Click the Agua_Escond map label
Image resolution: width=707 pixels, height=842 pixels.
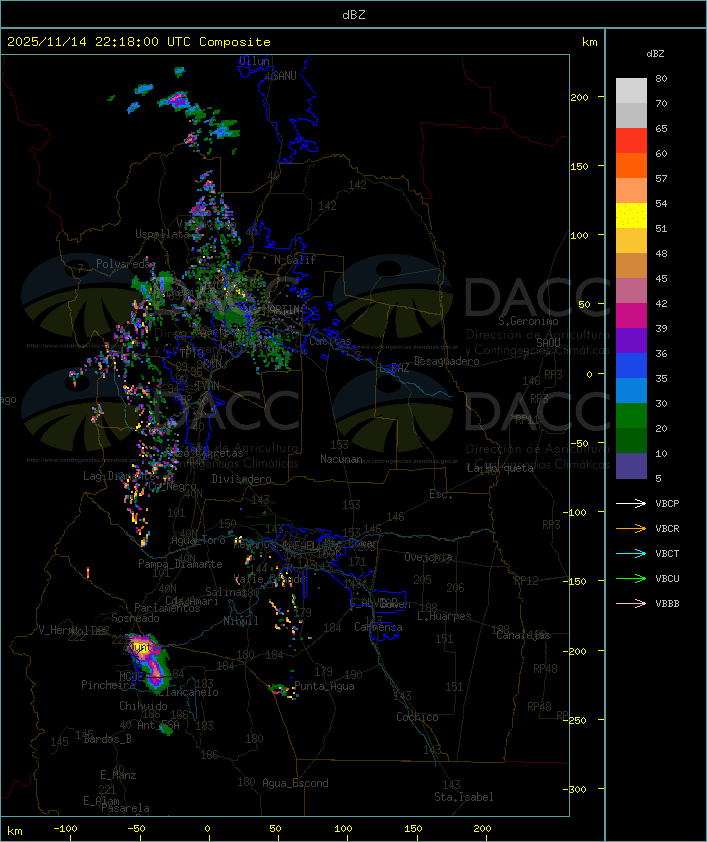click(295, 783)
